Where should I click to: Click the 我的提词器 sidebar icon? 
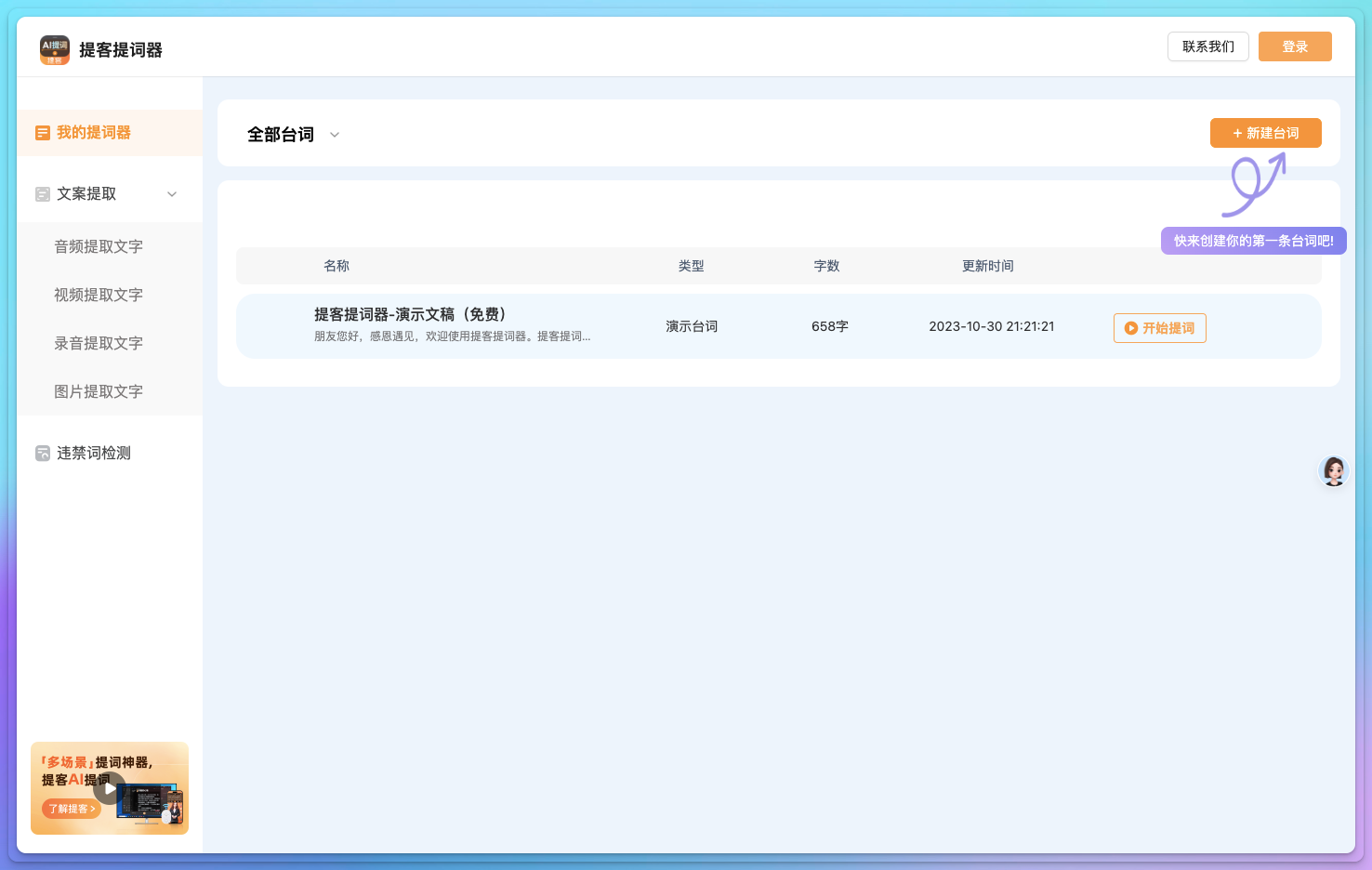click(x=43, y=133)
